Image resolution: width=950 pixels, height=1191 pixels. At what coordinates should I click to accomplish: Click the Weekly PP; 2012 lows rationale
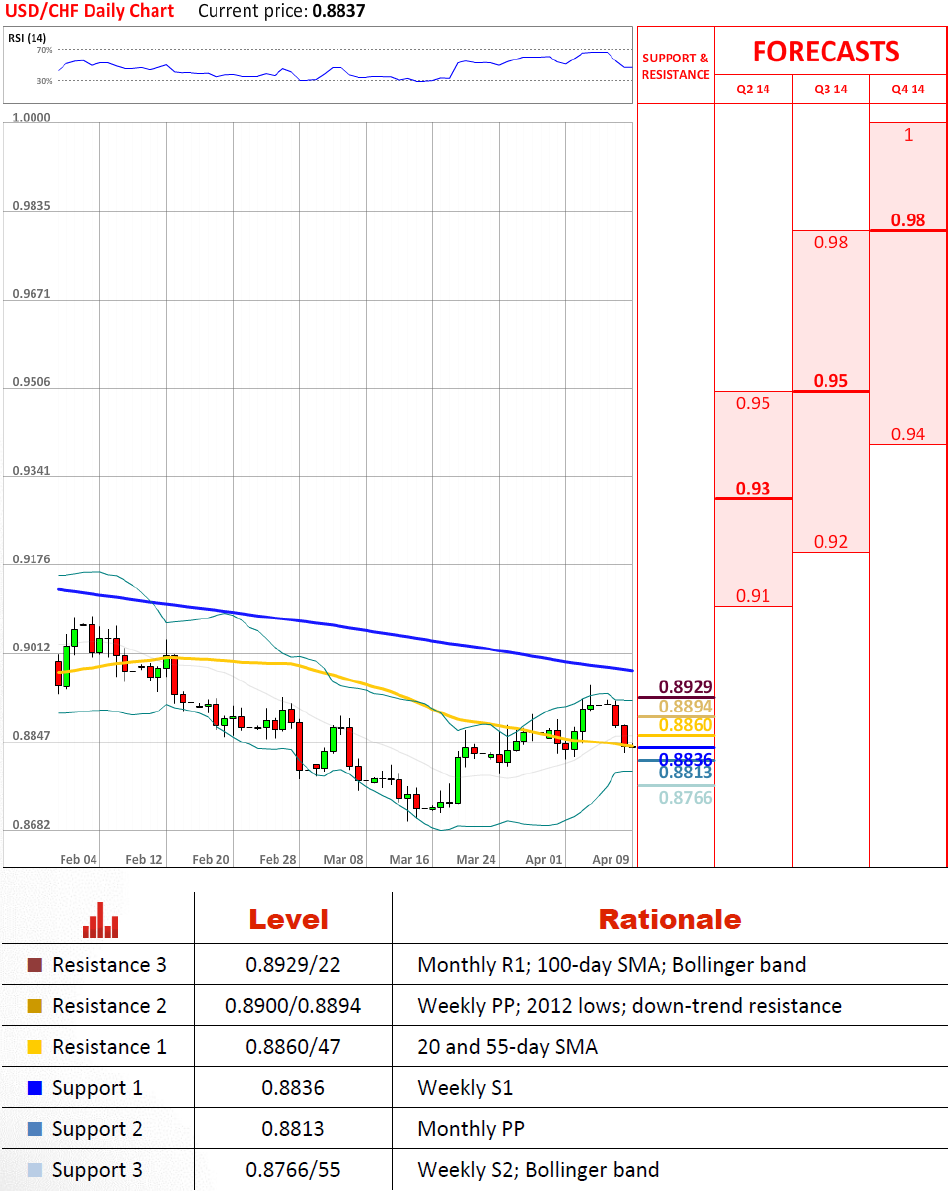pos(630,1006)
